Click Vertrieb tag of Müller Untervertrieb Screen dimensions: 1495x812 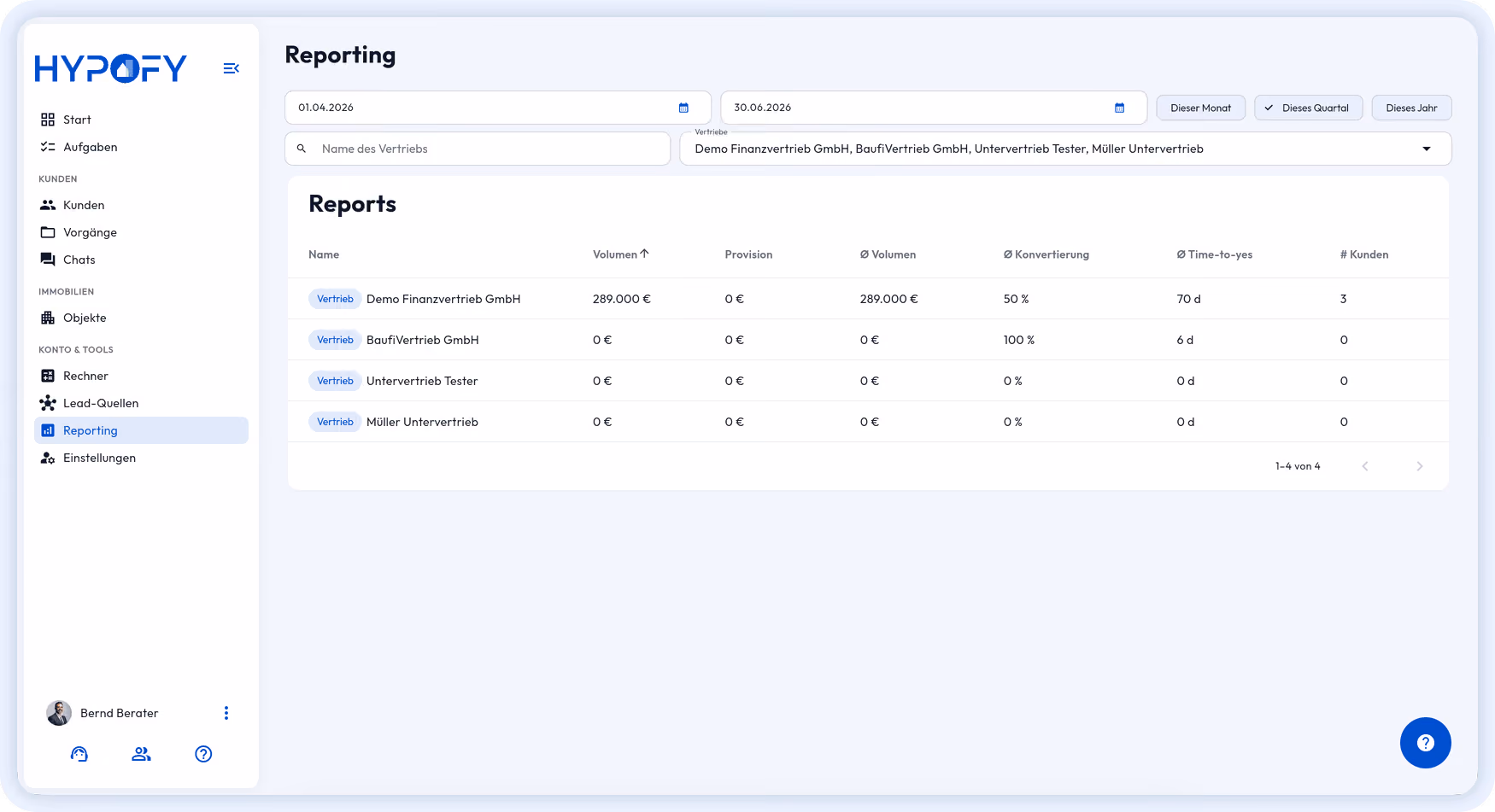click(335, 422)
